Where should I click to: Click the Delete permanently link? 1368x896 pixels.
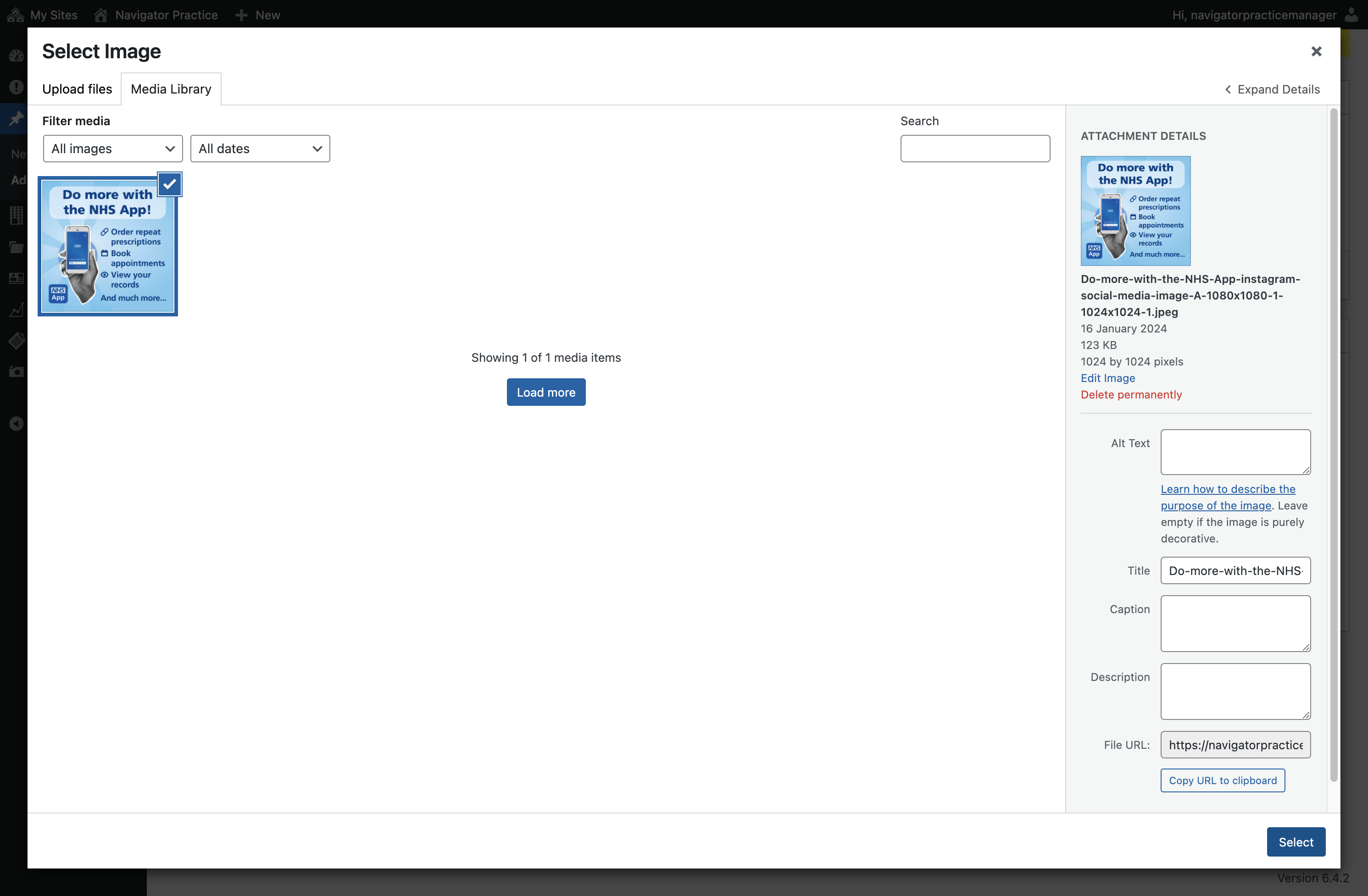[x=1131, y=395]
